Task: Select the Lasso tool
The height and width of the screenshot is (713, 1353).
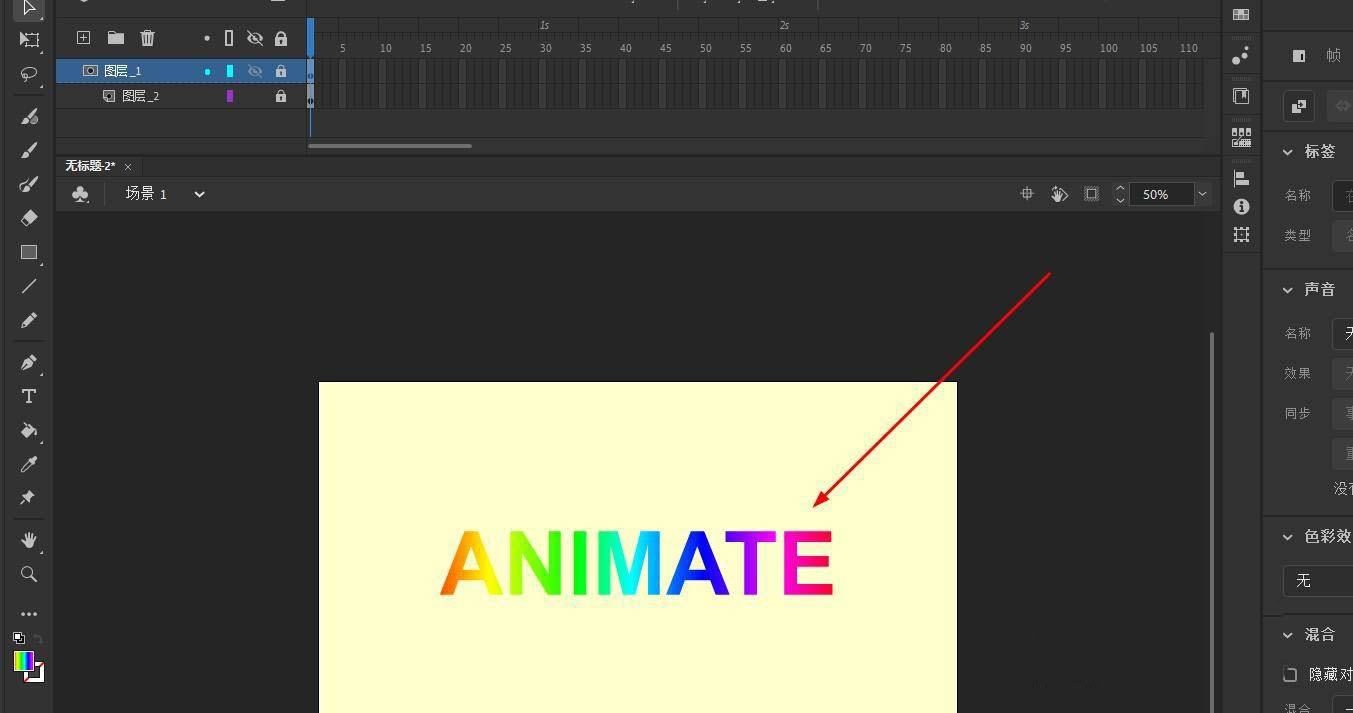Action: point(29,74)
